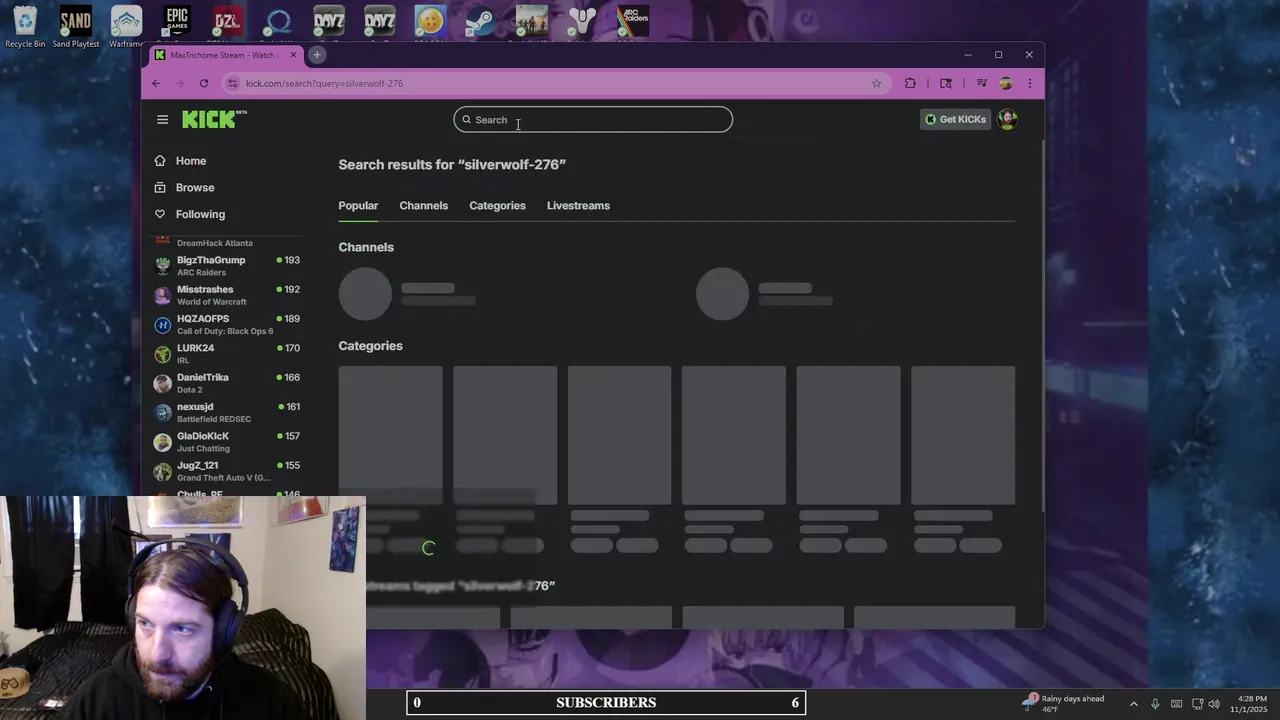Click the first channel result placeholder avatar

(x=365, y=294)
